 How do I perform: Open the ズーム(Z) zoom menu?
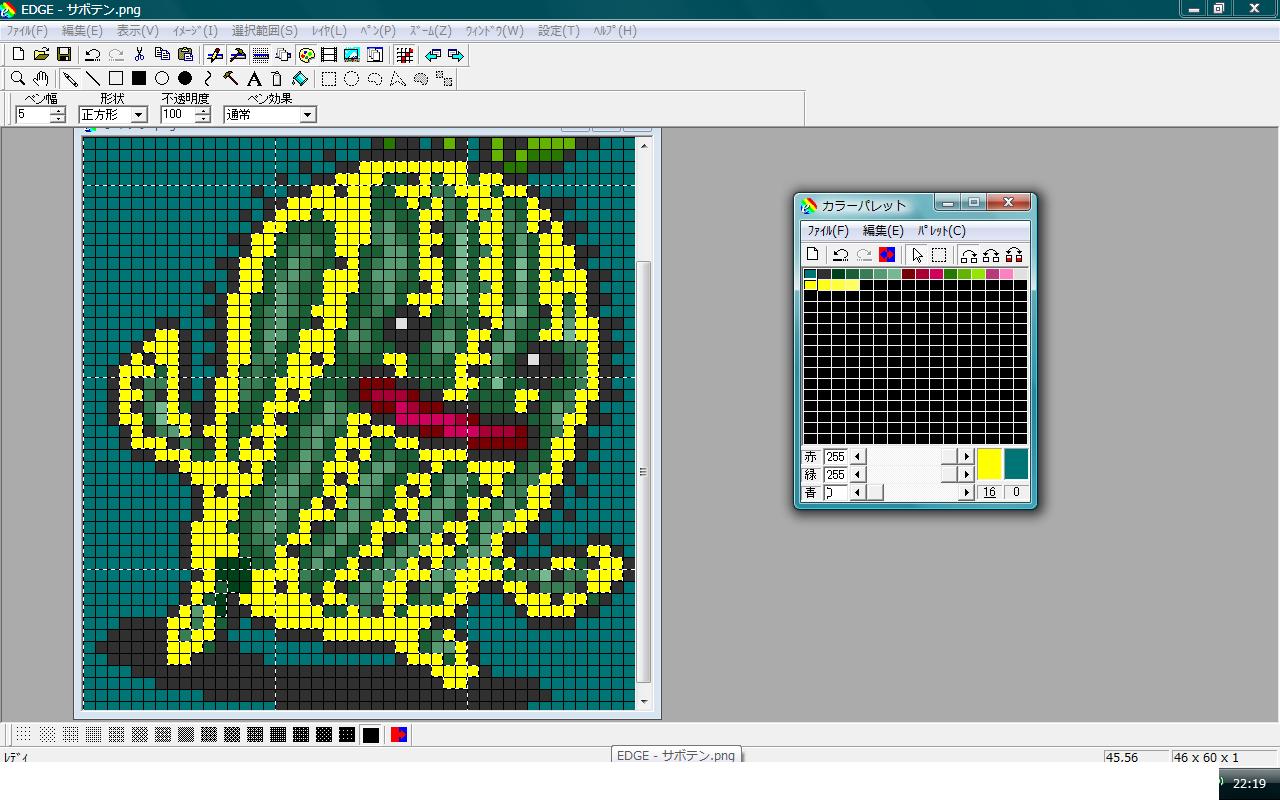[x=431, y=30]
